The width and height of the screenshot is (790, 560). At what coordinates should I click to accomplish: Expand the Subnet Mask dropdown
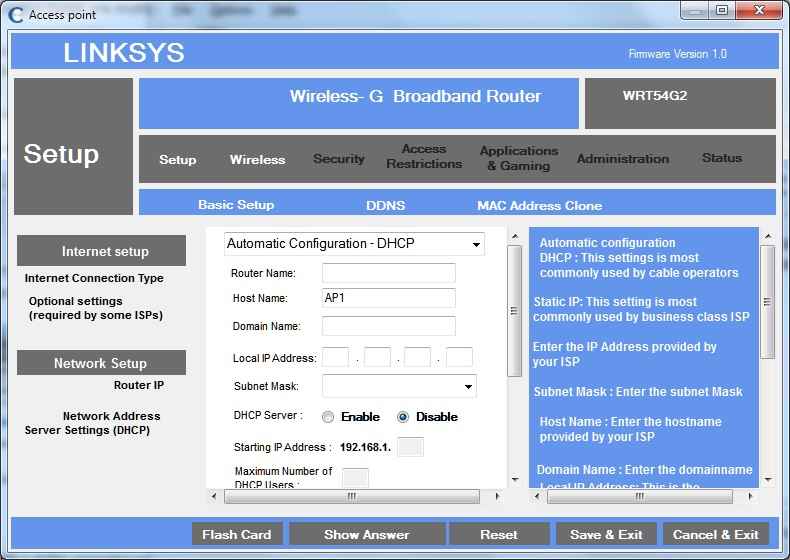tap(399, 386)
